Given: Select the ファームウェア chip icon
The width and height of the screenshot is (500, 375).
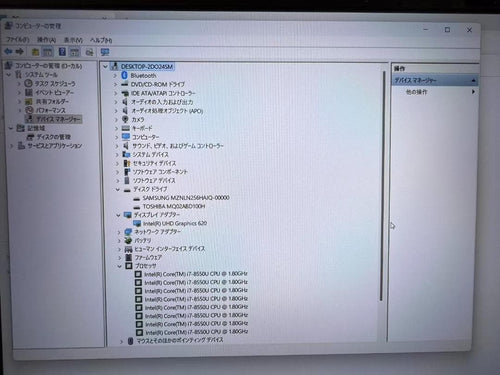Looking at the screenshot, I should 129,257.
